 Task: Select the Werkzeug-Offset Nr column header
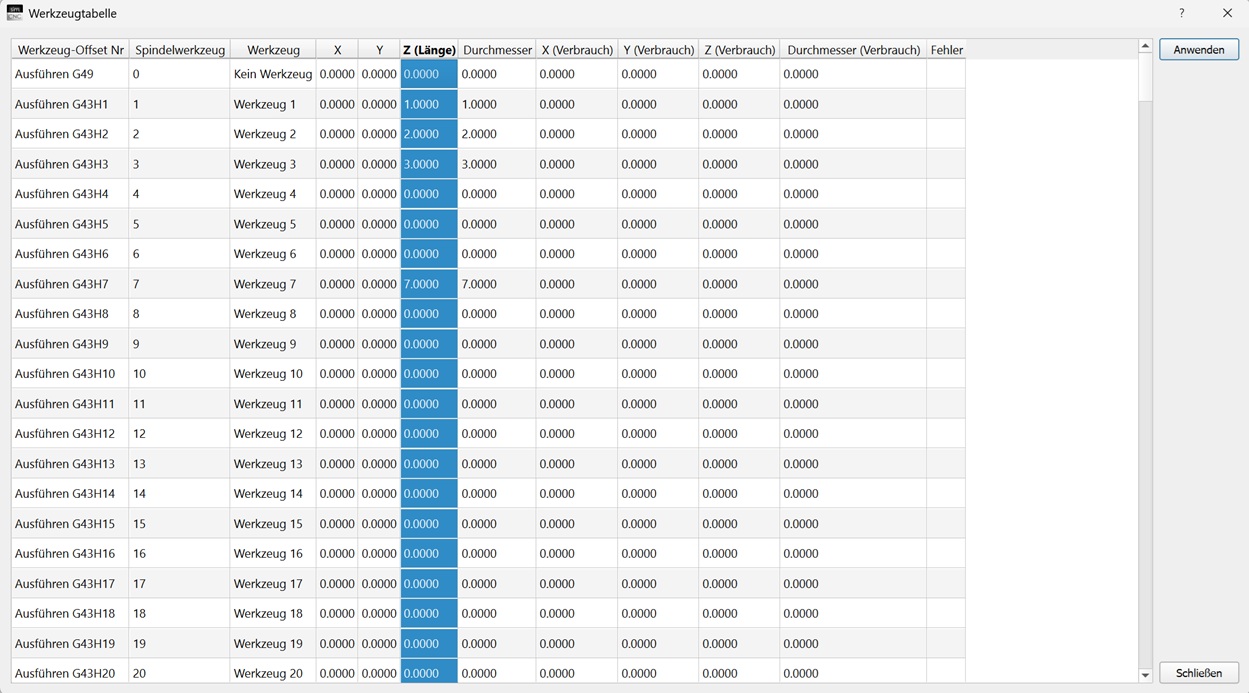[71, 49]
